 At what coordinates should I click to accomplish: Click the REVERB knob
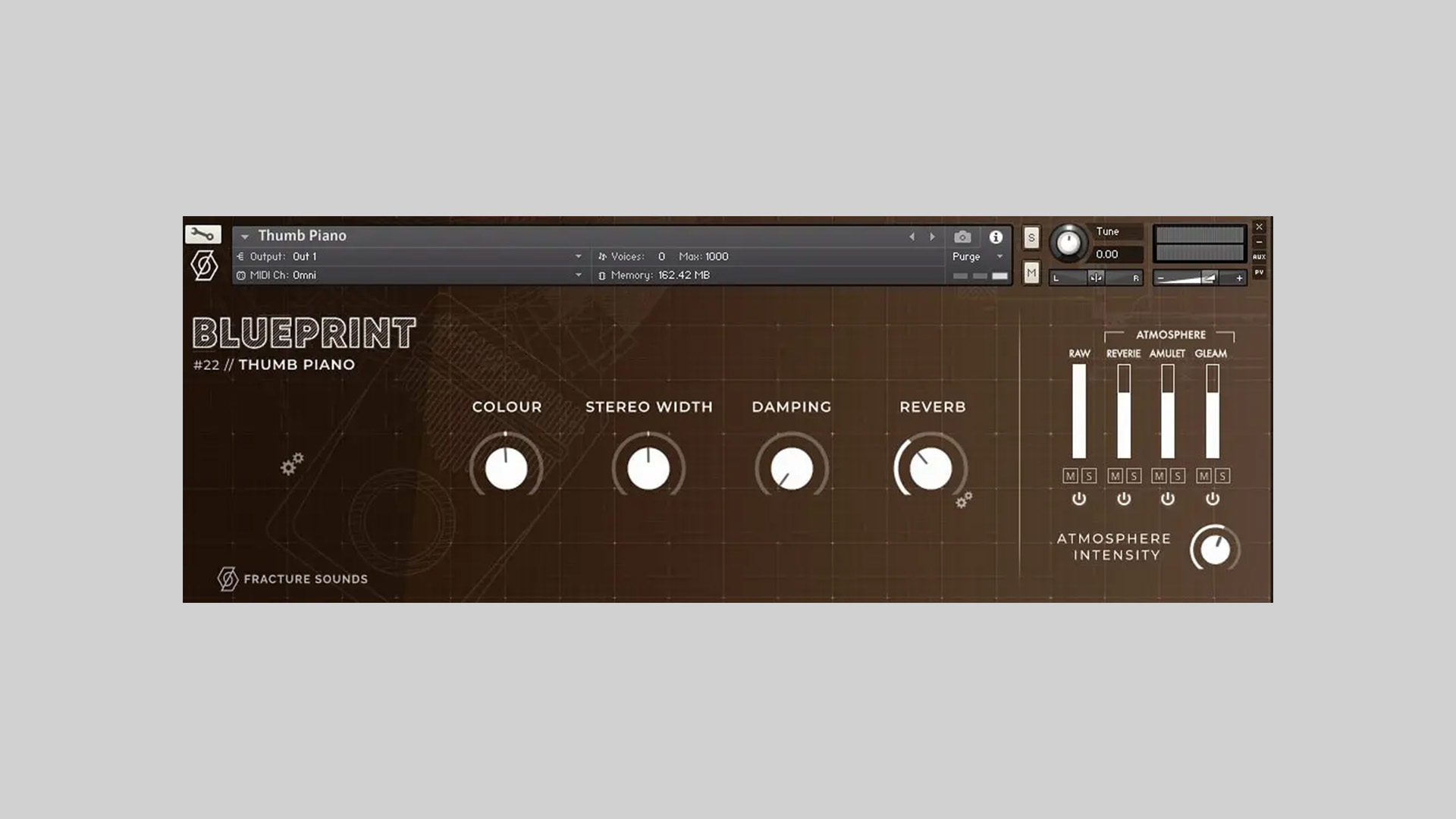tap(930, 468)
